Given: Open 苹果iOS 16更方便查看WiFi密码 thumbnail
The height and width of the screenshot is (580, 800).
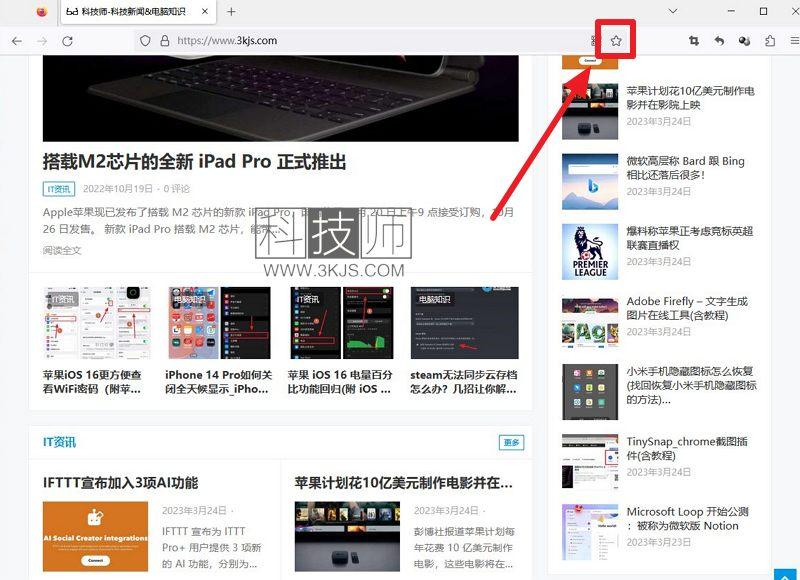Looking at the screenshot, I should point(96,323).
